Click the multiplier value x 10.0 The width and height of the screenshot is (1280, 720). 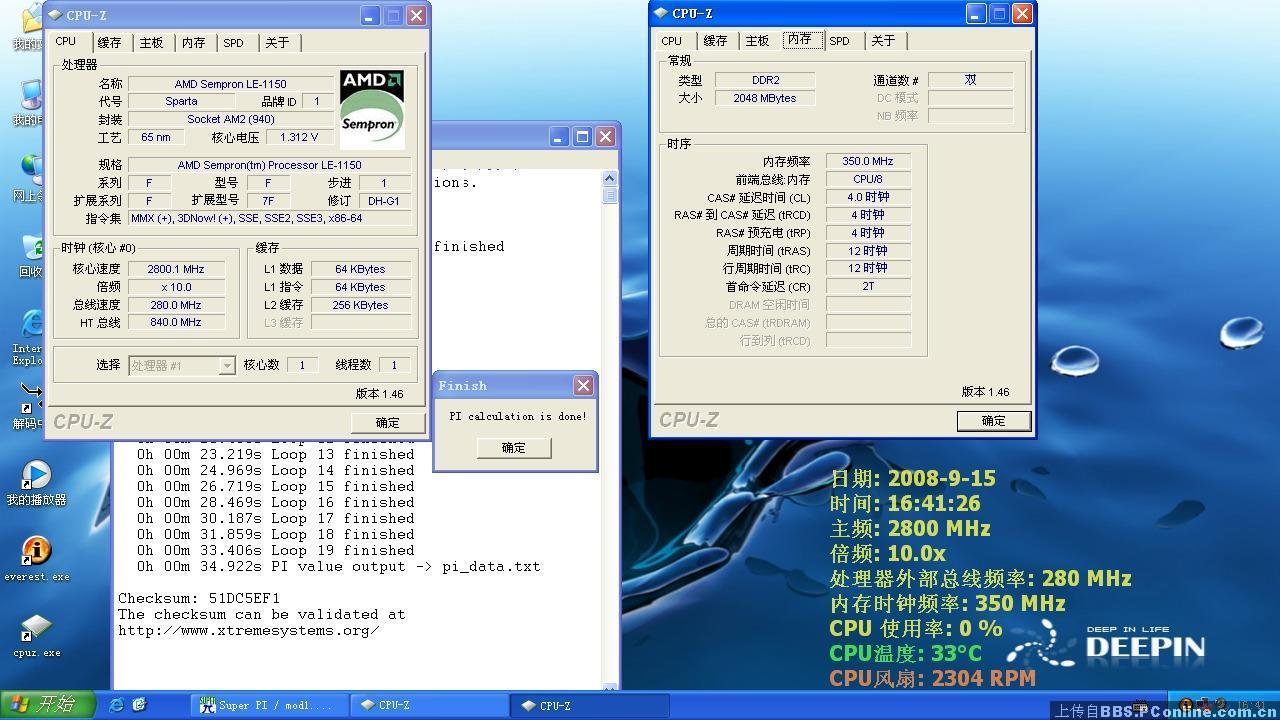click(x=176, y=287)
